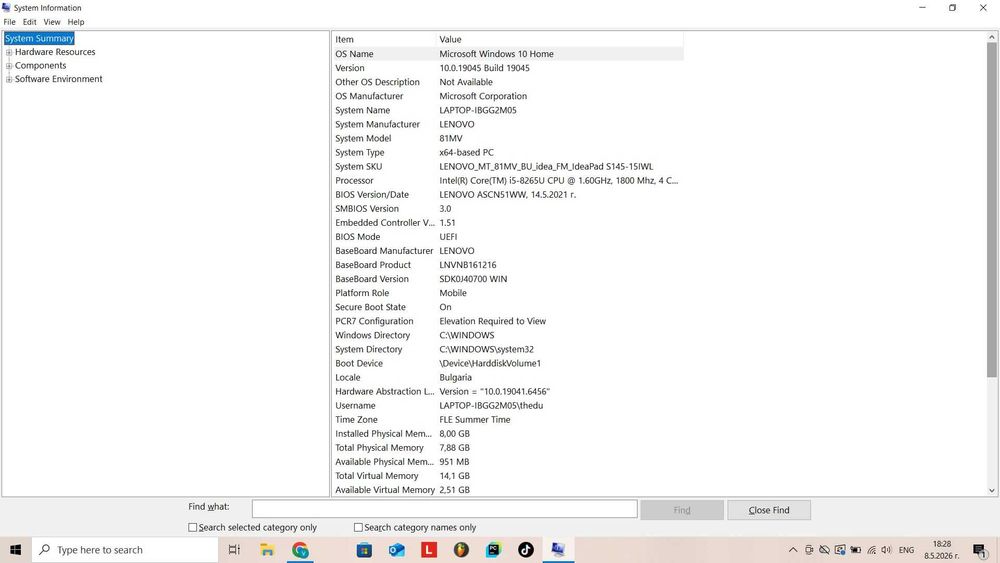
Task: Open the red L app in the taskbar
Action: pyautogui.click(x=429, y=550)
